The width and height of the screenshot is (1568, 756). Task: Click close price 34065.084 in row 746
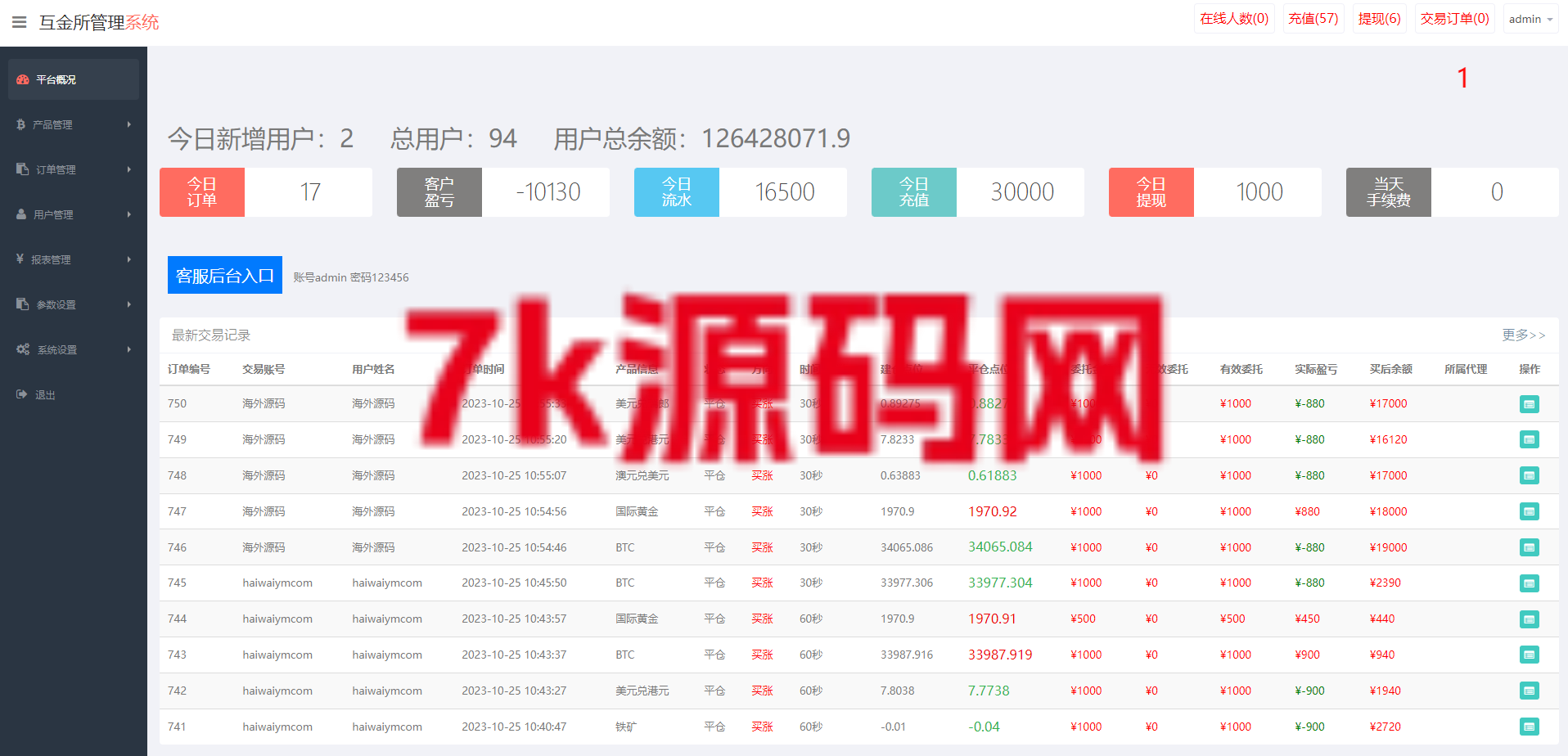1000,547
